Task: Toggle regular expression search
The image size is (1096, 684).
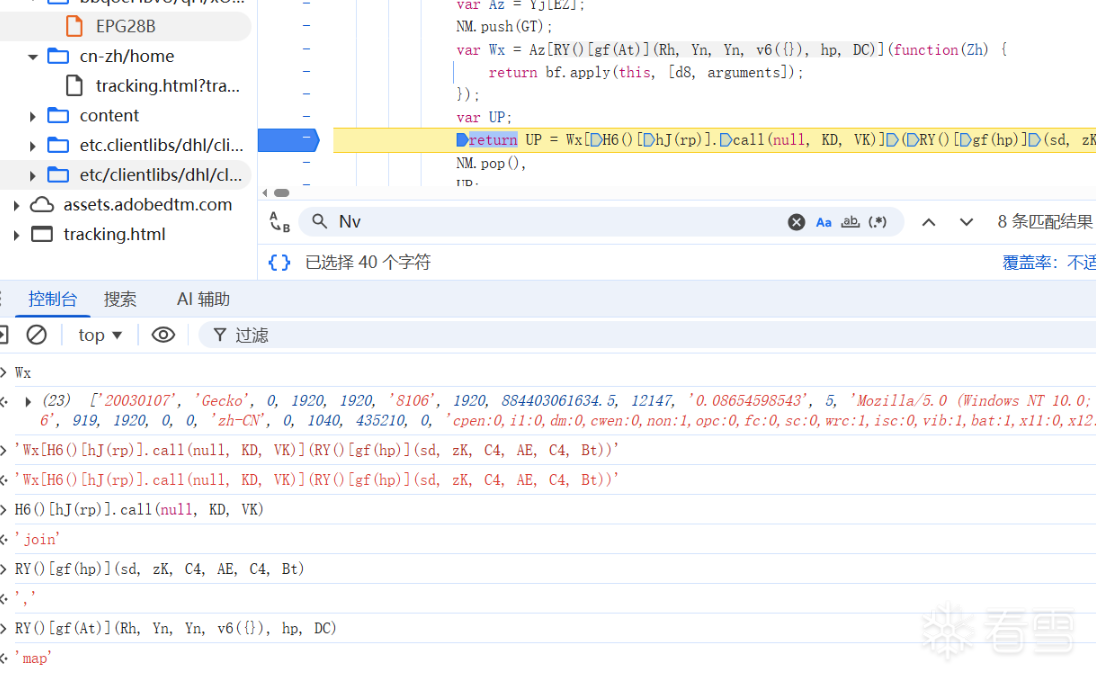Action: pyautogui.click(x=877, y=222)
